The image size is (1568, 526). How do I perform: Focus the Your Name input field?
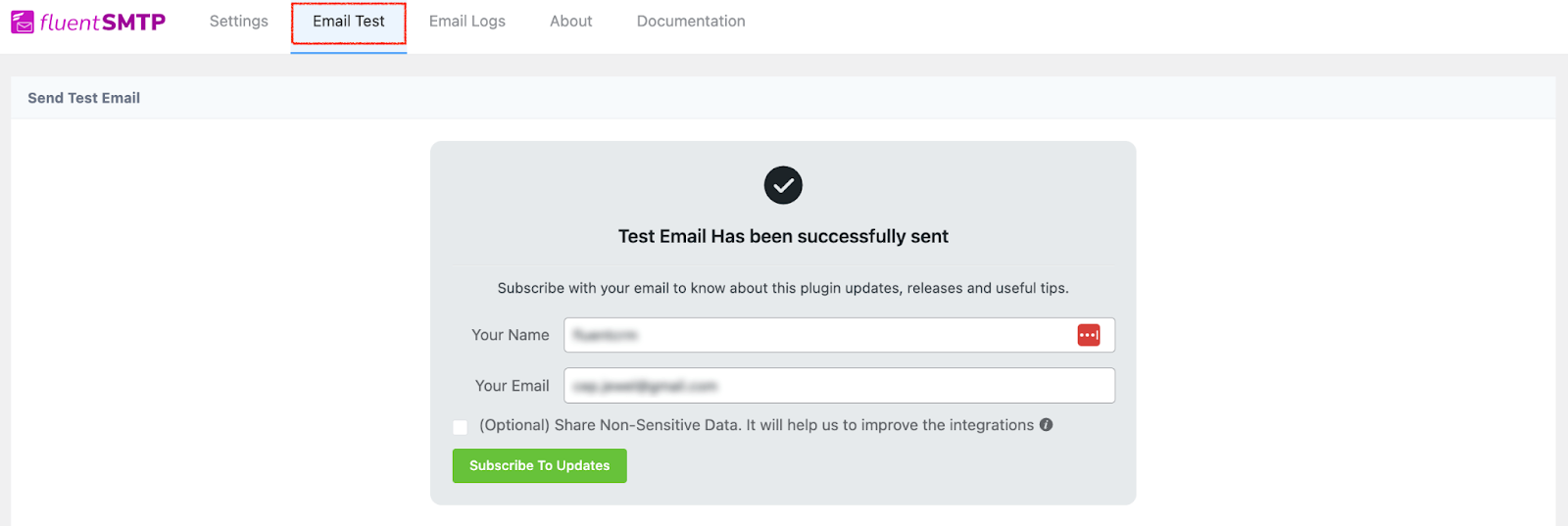click(818, 335)
